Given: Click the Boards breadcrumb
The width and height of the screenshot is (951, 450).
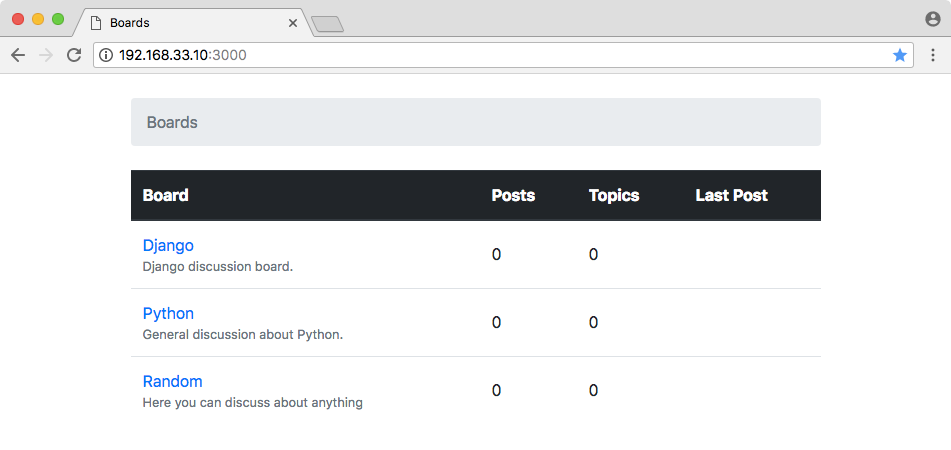Looking at the screenshot, I should tap(172, 122).
